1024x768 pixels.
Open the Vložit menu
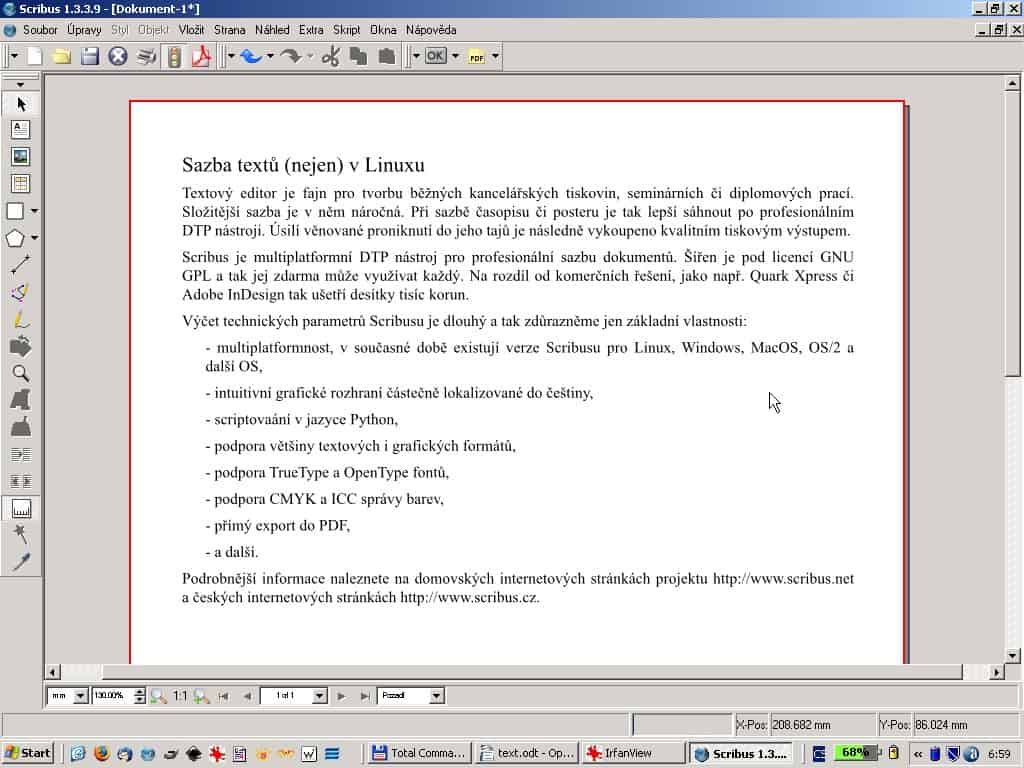(x=191, y=30)
